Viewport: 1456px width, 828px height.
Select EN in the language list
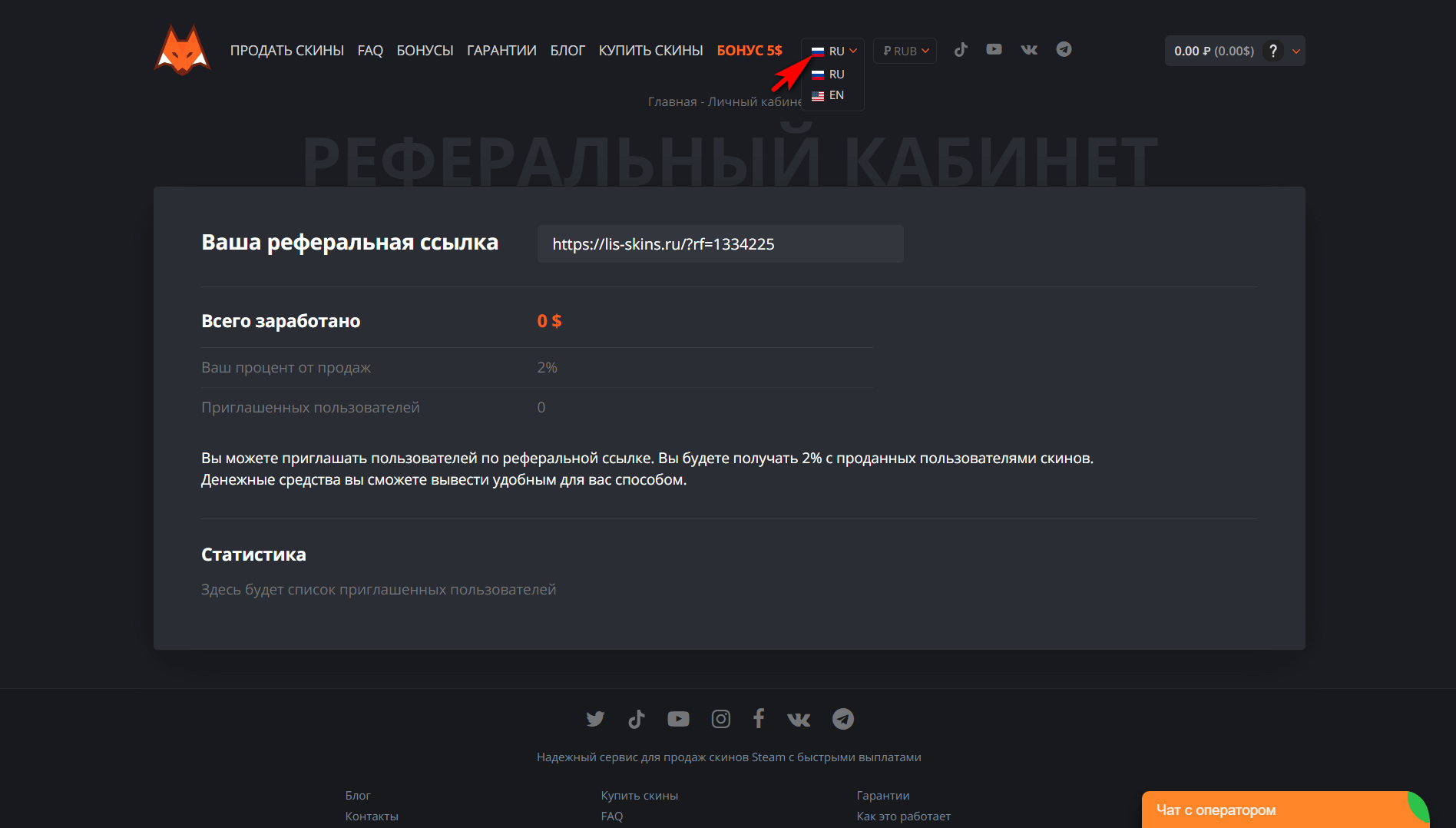(828, 95)
